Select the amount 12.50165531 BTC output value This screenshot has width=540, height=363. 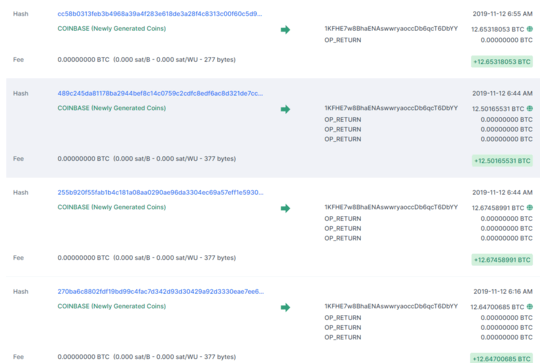(x=498, y=109)
